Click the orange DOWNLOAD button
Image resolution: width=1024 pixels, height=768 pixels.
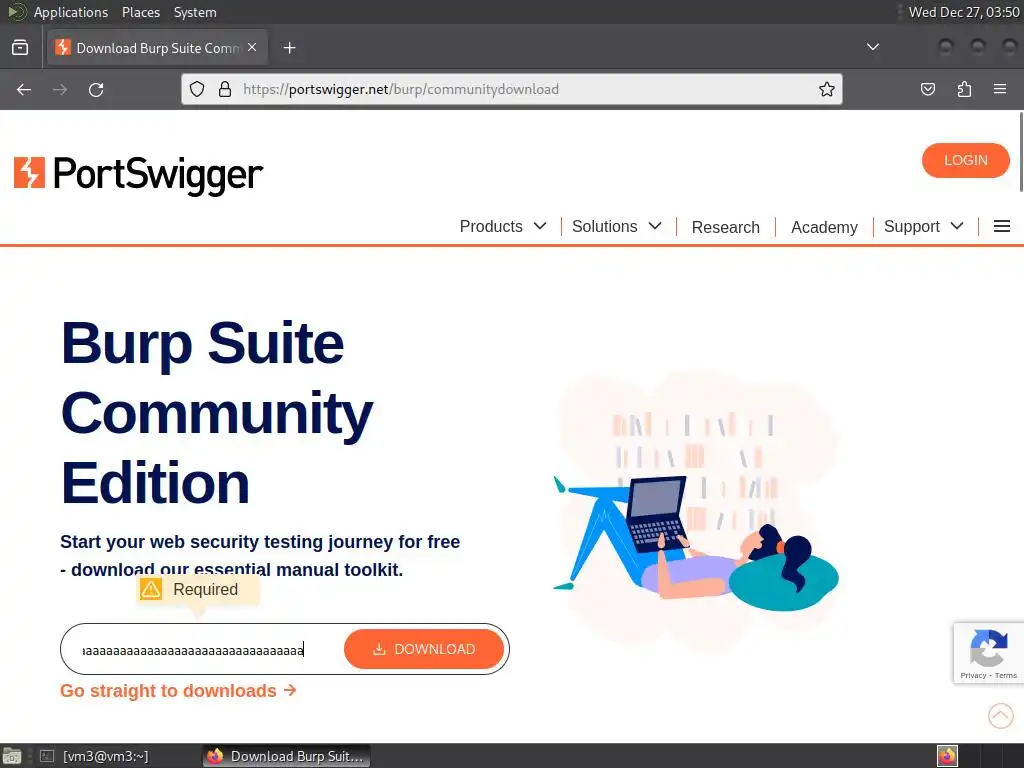click(x=424, y=649)
